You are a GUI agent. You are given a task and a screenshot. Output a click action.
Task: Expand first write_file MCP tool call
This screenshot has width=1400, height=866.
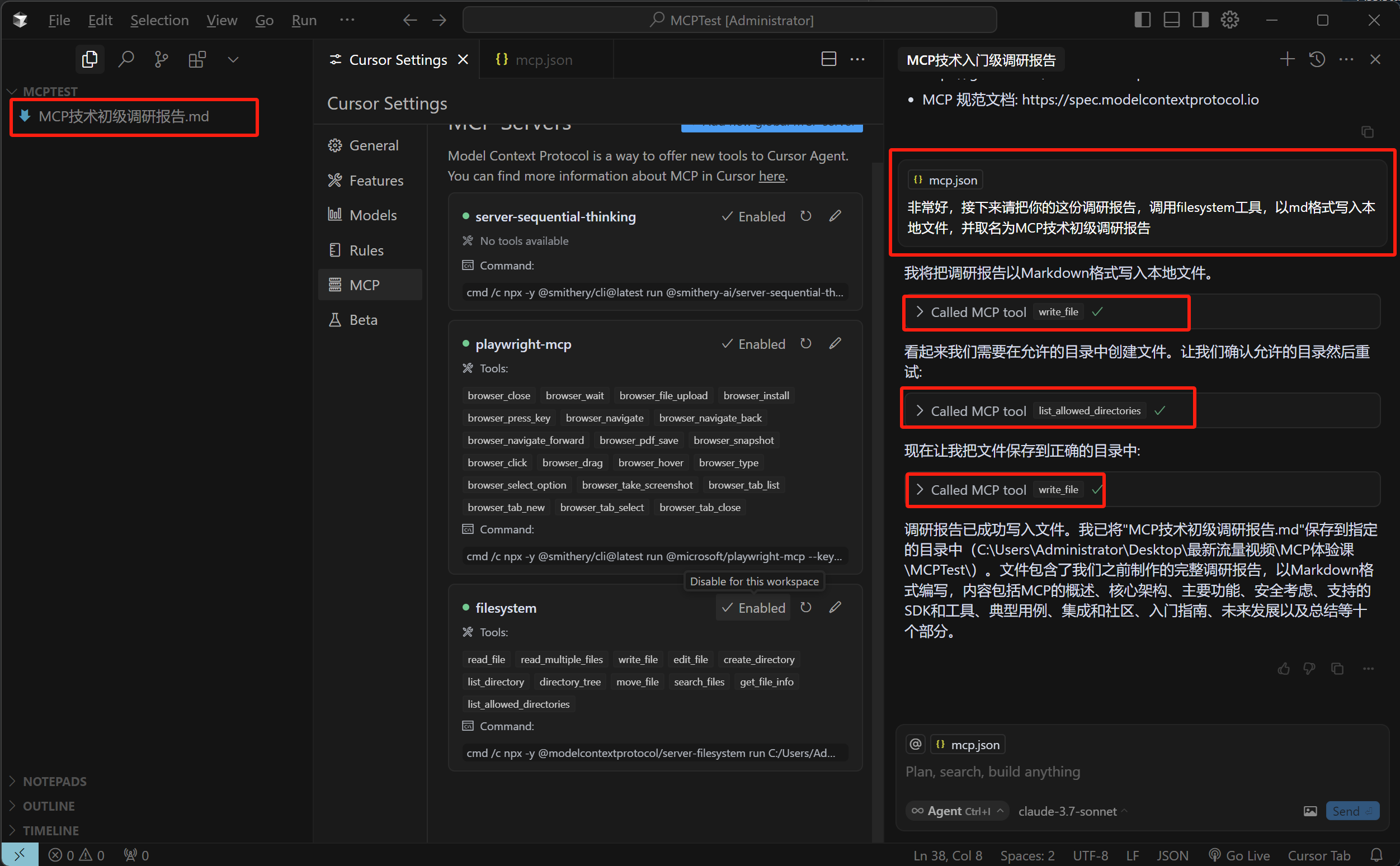pyautogui.click(x=919, y=311)
